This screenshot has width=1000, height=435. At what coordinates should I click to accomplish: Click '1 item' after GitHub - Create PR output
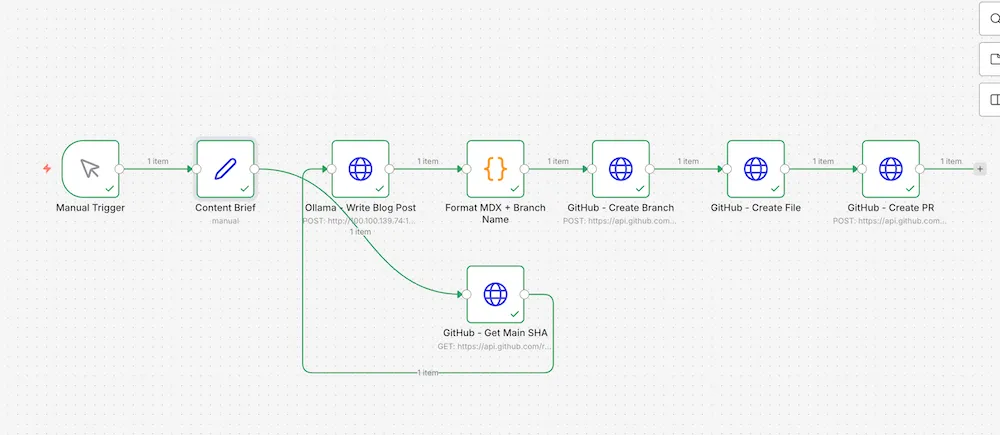(x=950, y=161)
